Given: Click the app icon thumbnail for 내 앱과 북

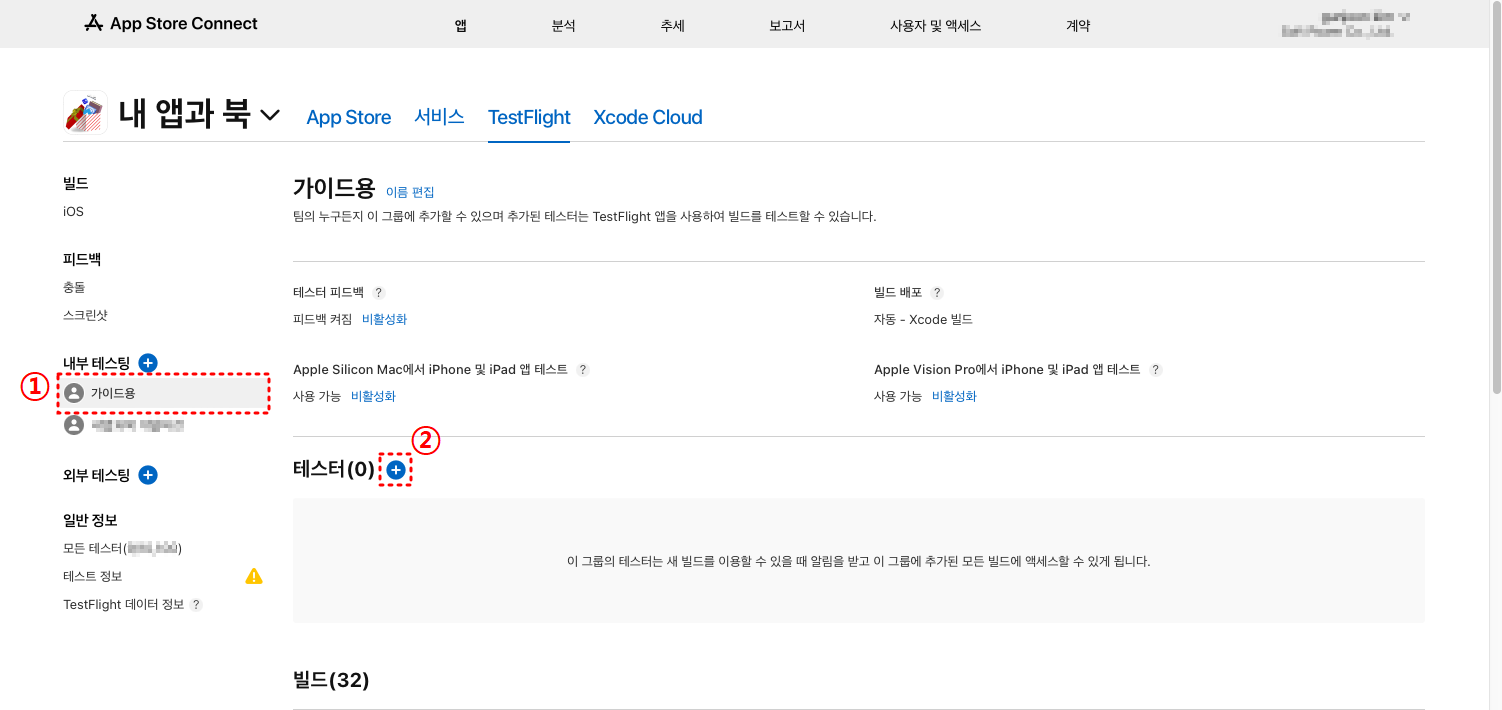Looking at the screenshot, I should click(x=86, y=112).
